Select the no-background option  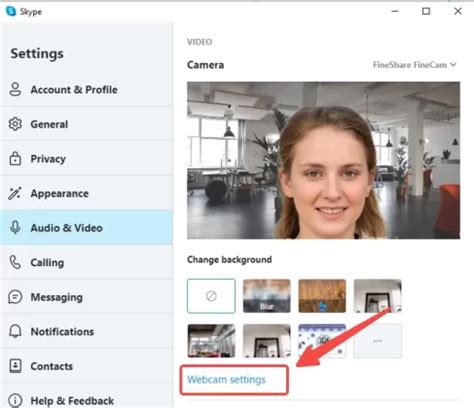[211, 296]
